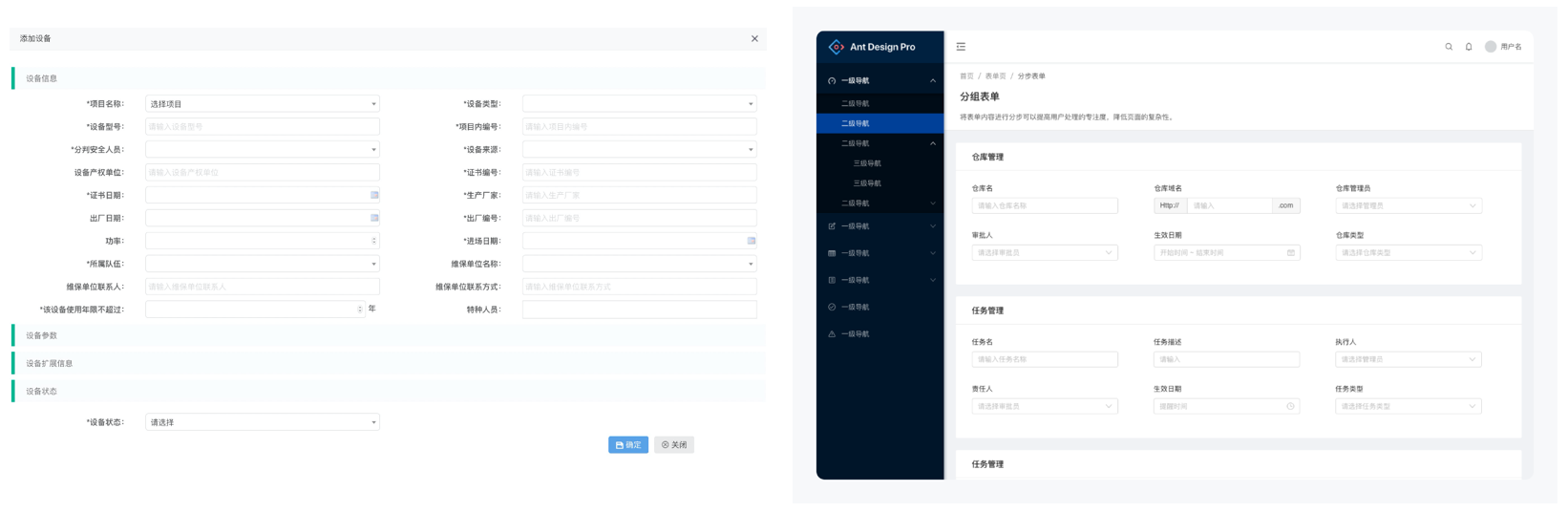
Task: Focus the 请输入维保单位联系人 input
Action: tap(263, 287)
